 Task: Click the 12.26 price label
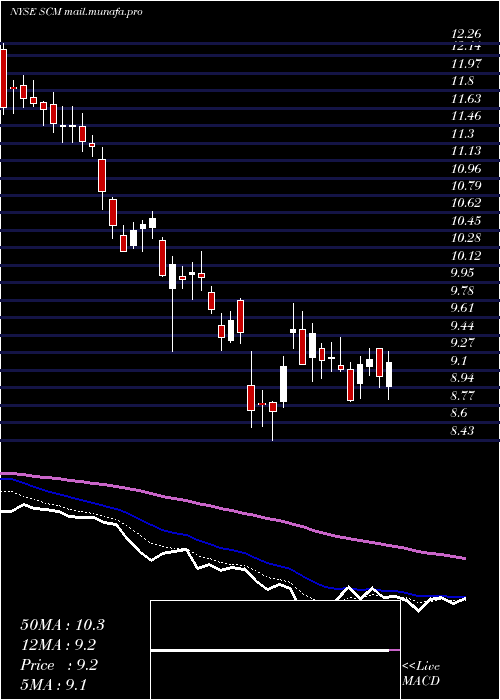coord(466,34)
